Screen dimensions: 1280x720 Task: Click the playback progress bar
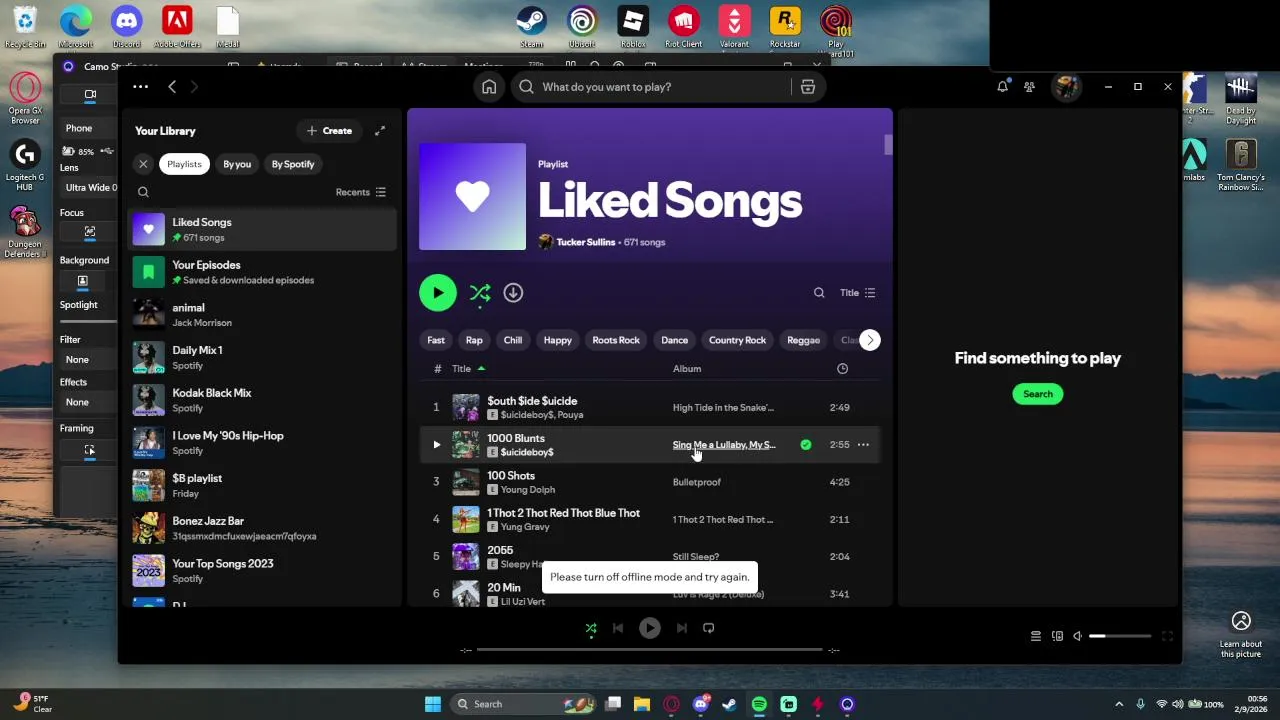[x=649, y=650]
